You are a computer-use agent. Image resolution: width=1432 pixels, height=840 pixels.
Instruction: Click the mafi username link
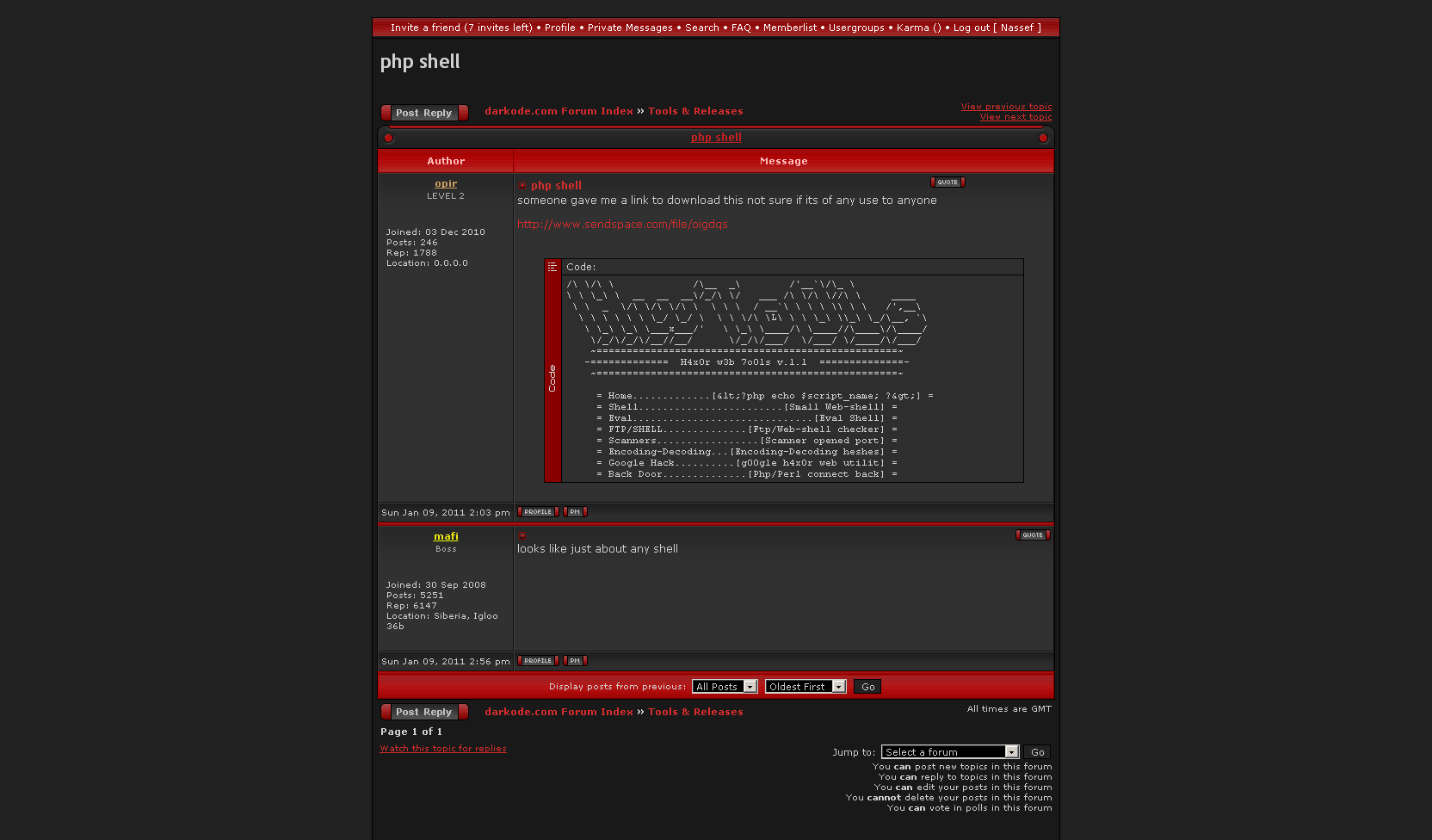[446, 536]
